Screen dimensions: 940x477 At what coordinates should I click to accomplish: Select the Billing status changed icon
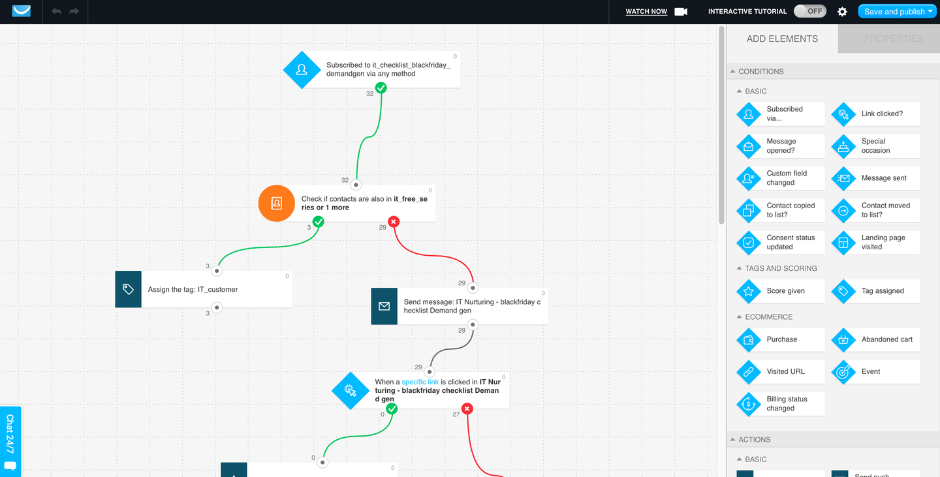pos(748,404)
